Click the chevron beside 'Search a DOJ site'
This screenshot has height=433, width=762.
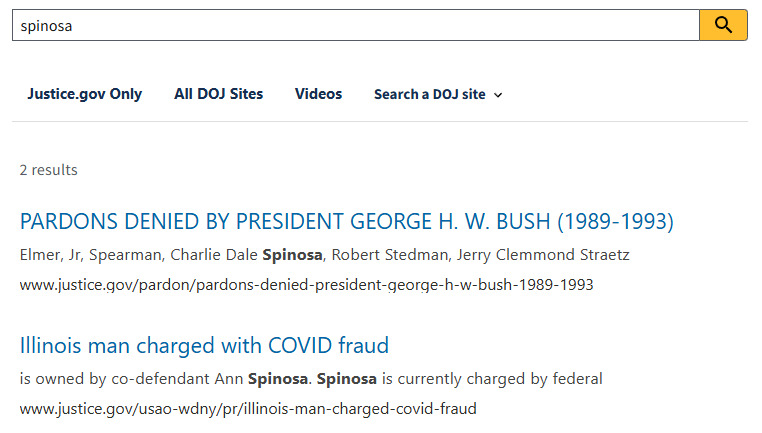498,95
